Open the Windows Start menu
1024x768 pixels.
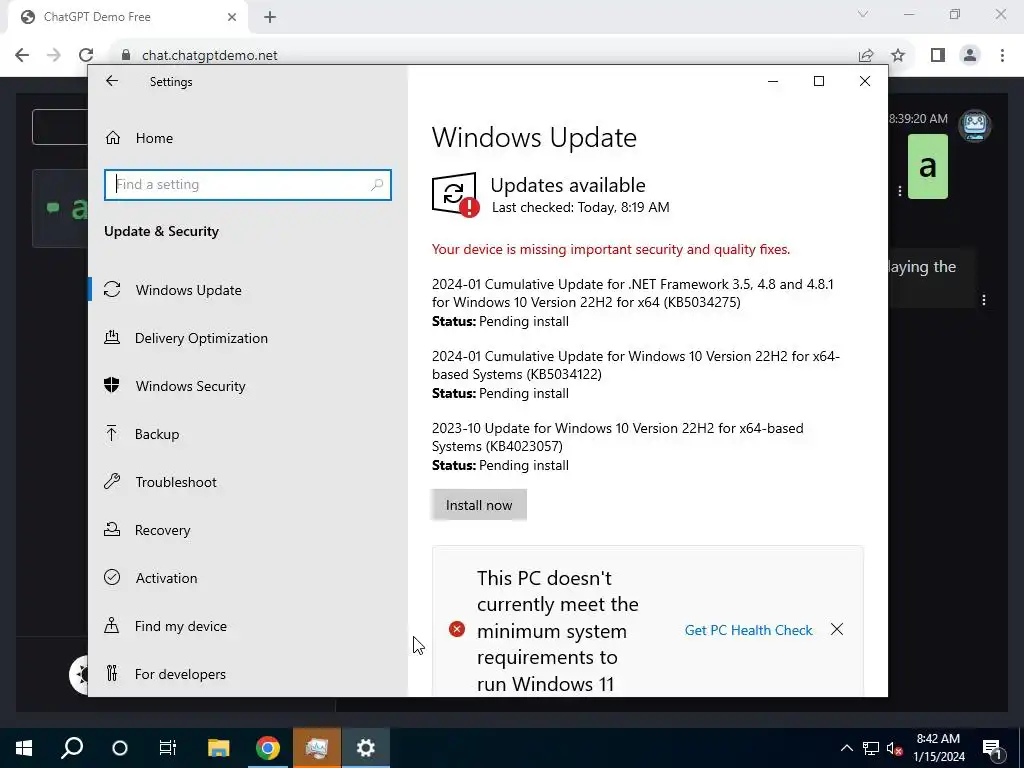pyautogui.click(x=24, y=748)
